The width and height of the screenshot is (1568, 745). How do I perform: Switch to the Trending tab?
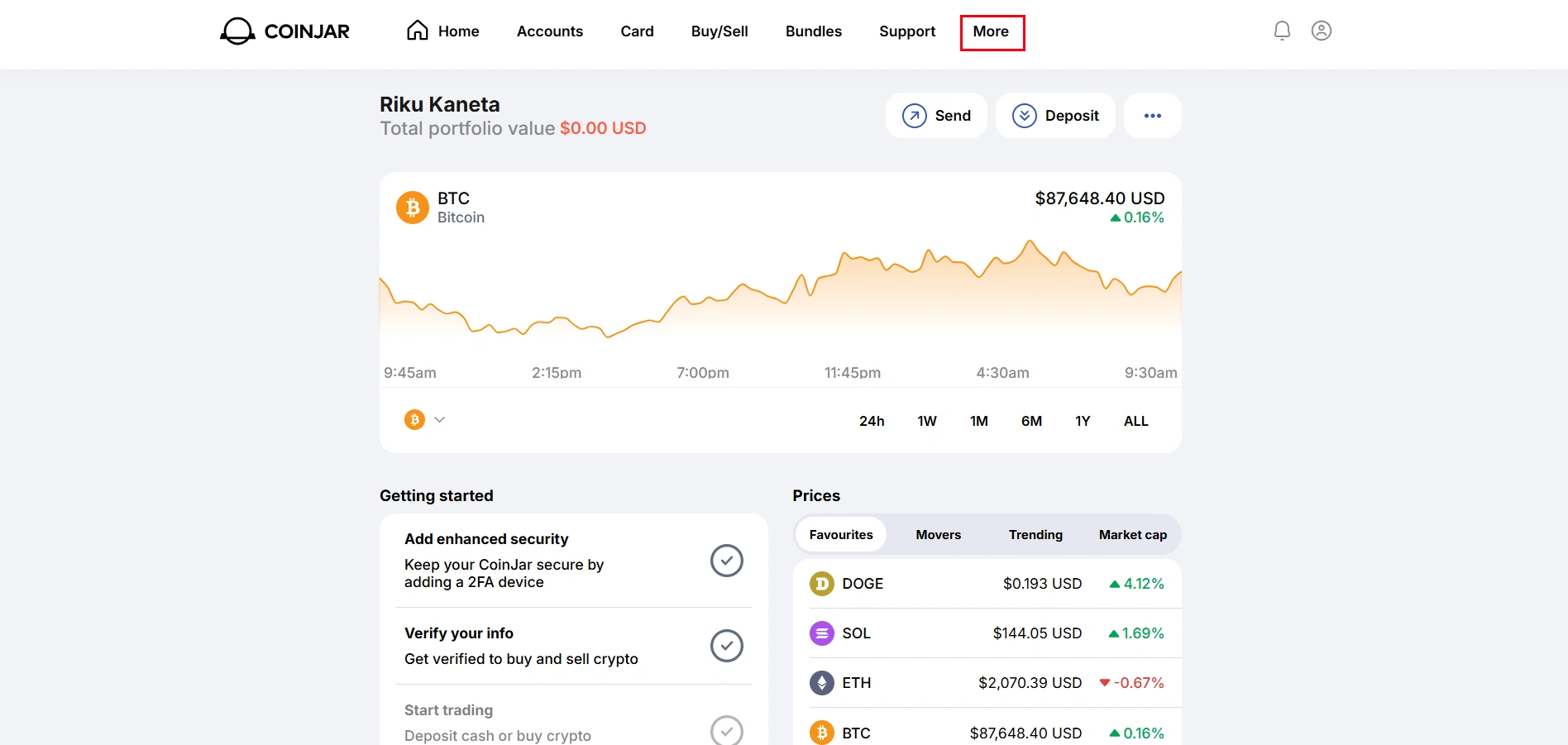click(x=1035, y=535)
